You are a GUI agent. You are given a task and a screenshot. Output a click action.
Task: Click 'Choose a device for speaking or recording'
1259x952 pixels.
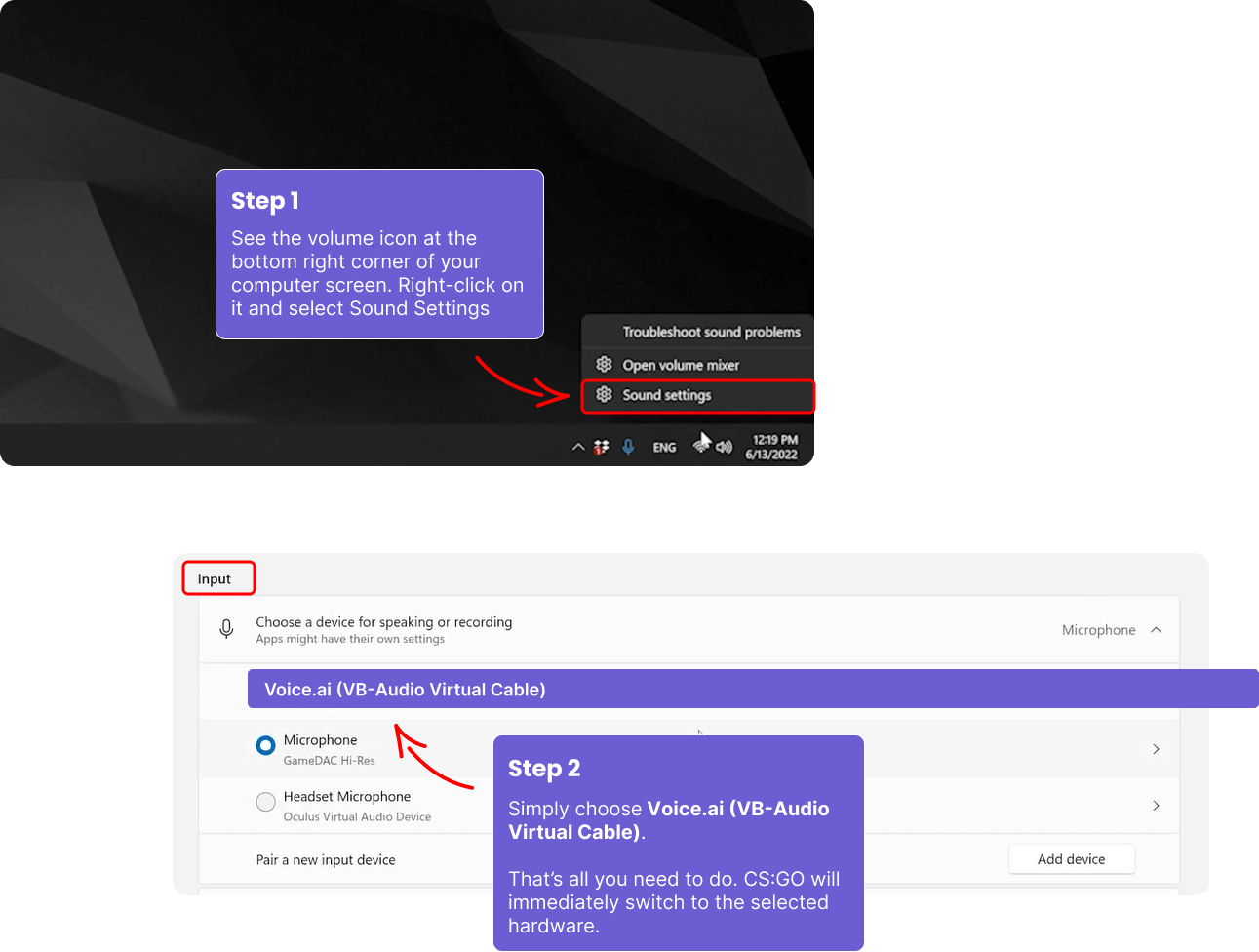(x=384, y=622)
